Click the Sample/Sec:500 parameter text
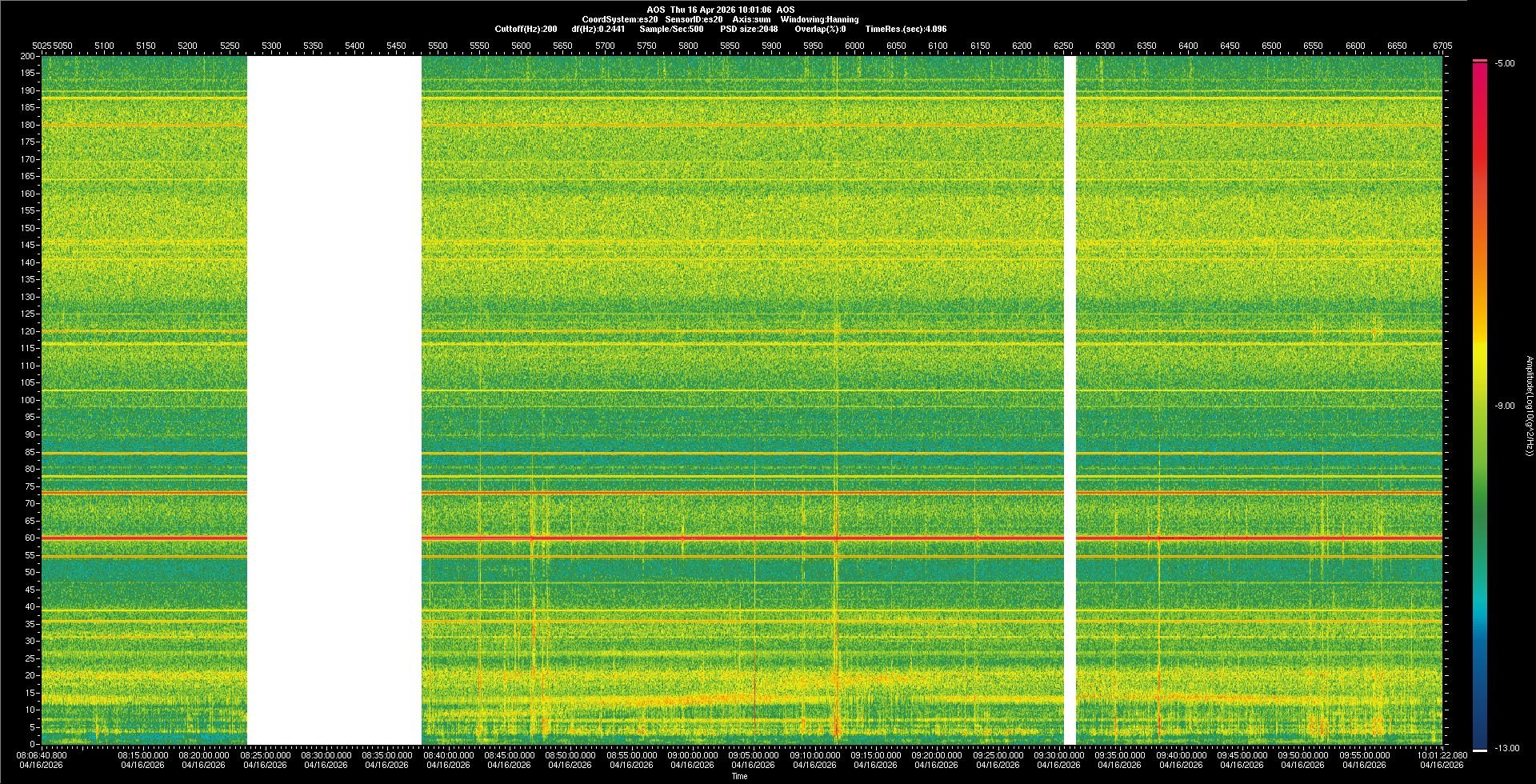Image resolution: width=1536 pixels, height=784 pixels. (671, 29)
